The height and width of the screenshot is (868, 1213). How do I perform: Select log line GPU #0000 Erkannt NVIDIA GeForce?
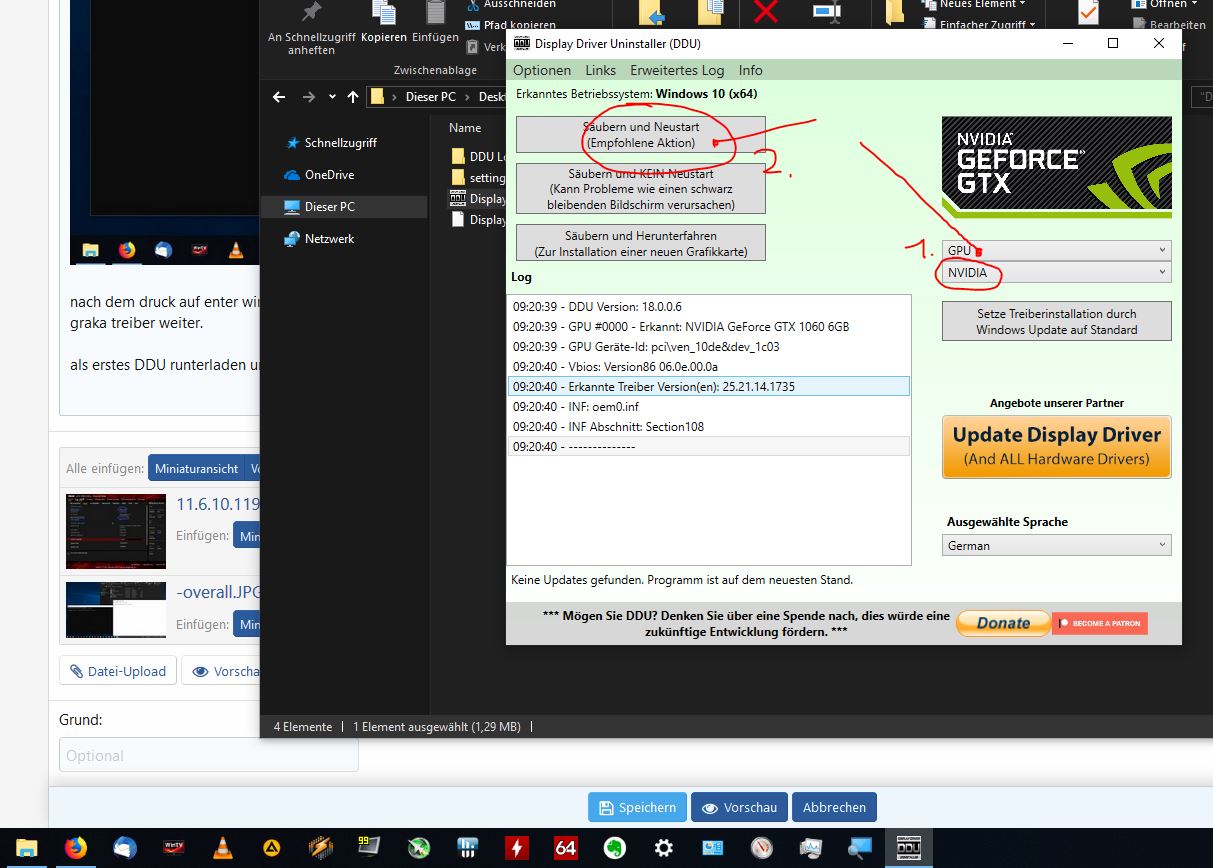coord(709,326)
